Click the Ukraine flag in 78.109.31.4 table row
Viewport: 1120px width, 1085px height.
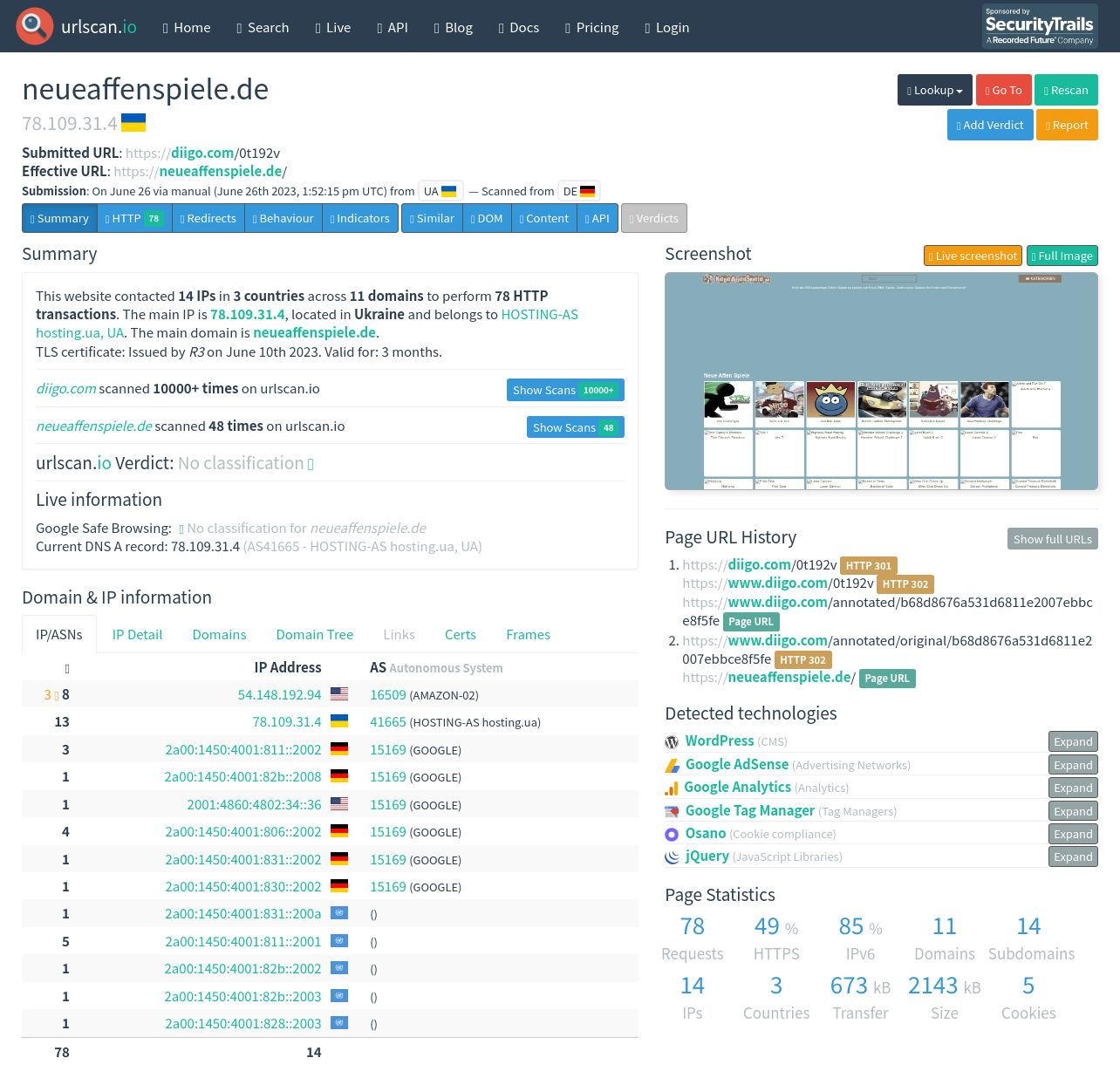[339, 721]
